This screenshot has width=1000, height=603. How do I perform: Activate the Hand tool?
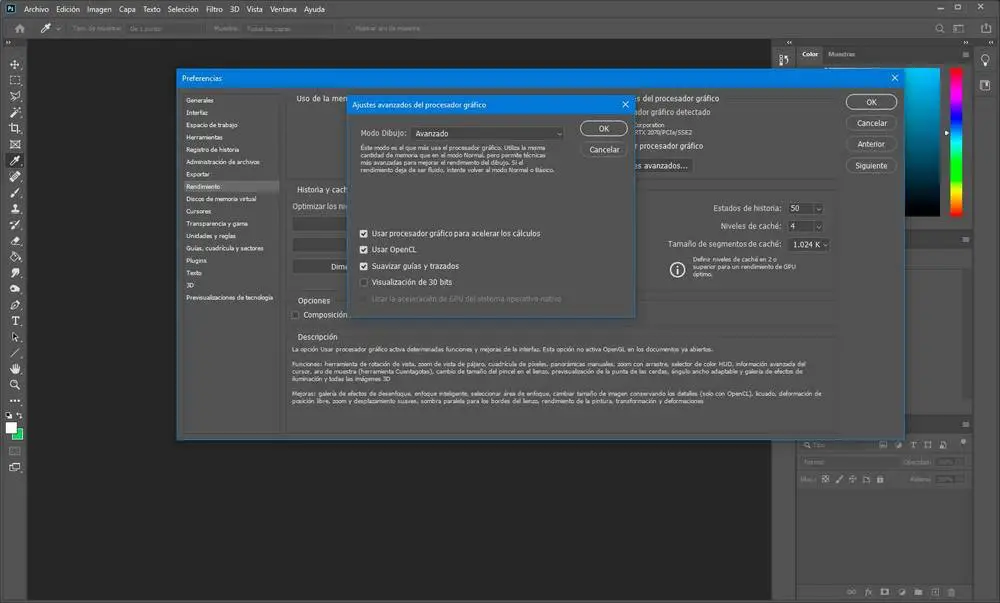(15, 368)
